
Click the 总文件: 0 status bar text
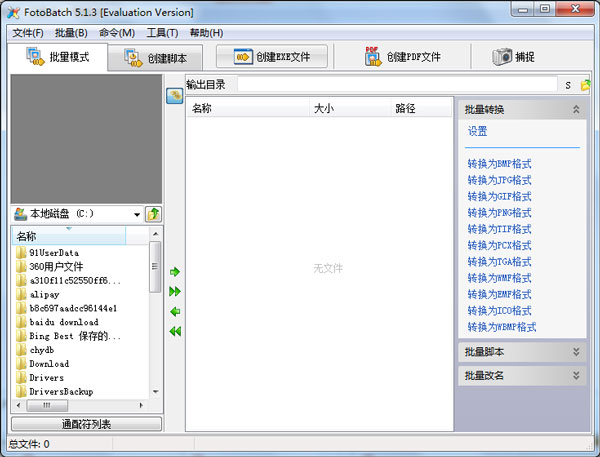point(29,444)
